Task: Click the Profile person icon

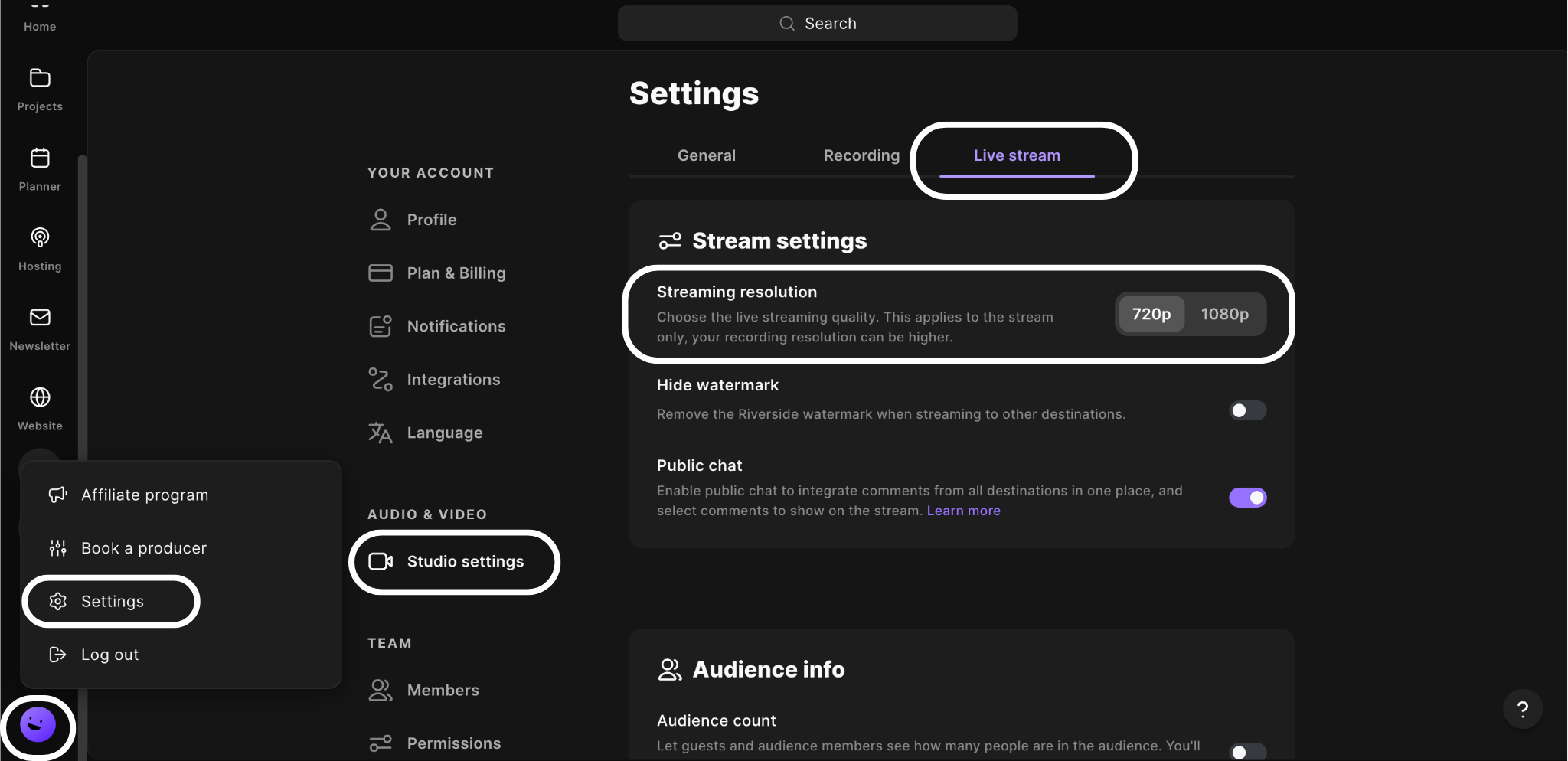Action: [x=381, y=220]
